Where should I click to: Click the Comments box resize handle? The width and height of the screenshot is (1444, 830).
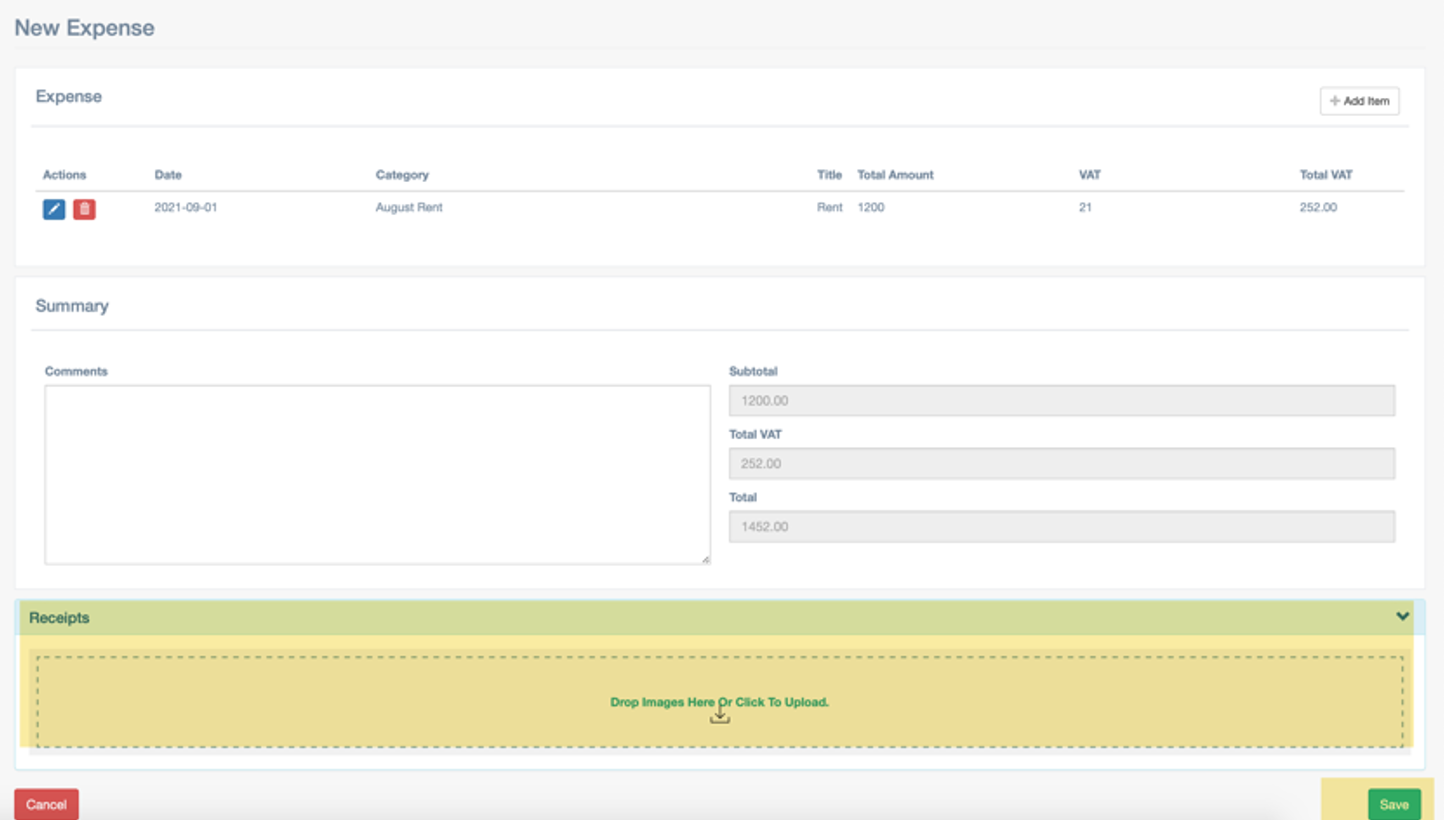click(x=705, y=559)
